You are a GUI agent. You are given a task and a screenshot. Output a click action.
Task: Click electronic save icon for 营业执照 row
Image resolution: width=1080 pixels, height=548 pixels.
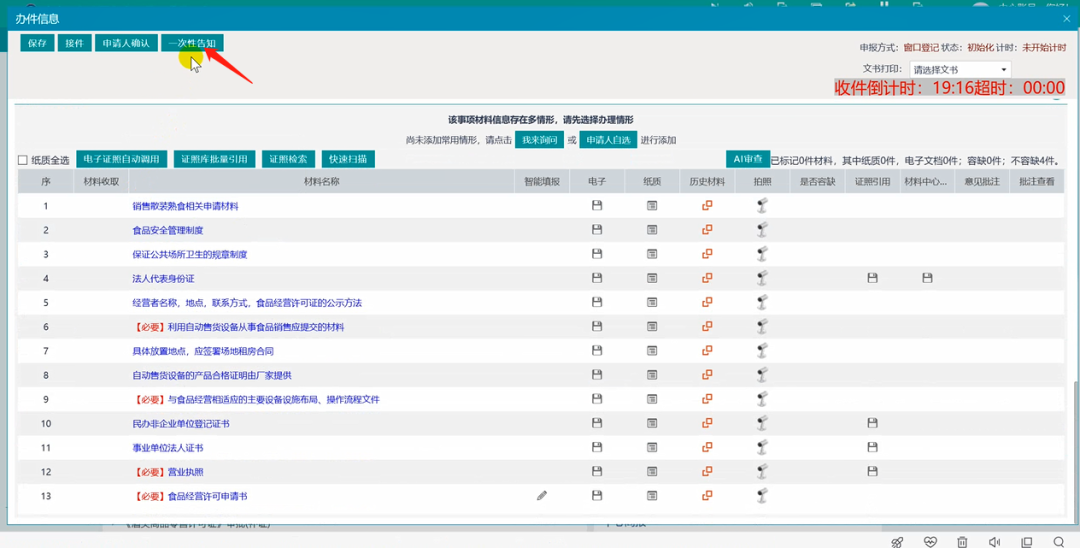point(596,472)
